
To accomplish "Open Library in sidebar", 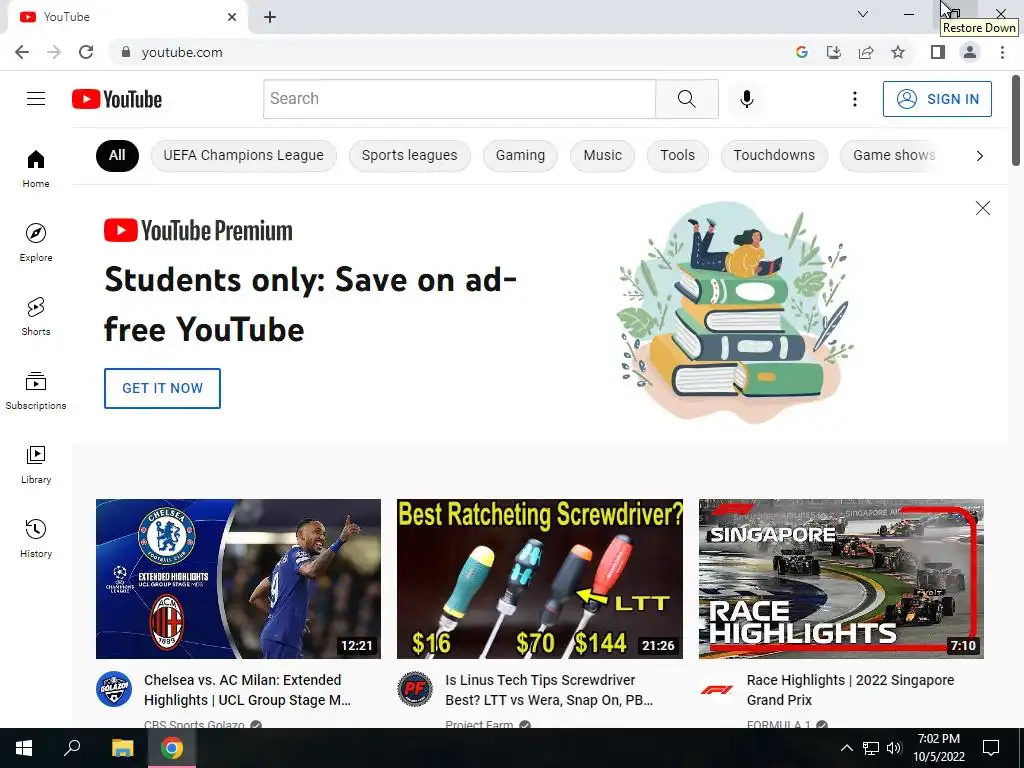I will (x=36, y=464).
